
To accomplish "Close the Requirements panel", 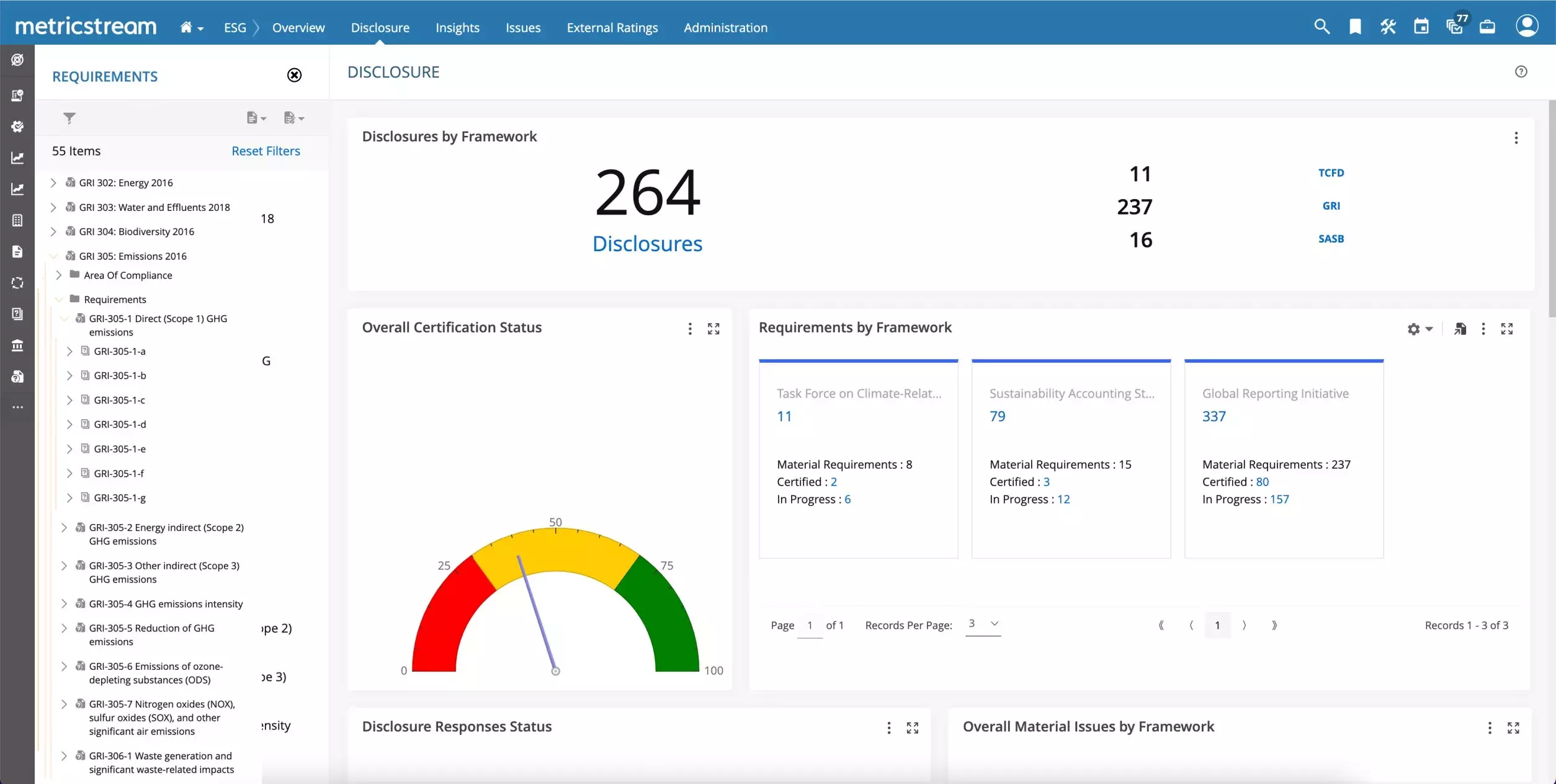I will point(294,75).
